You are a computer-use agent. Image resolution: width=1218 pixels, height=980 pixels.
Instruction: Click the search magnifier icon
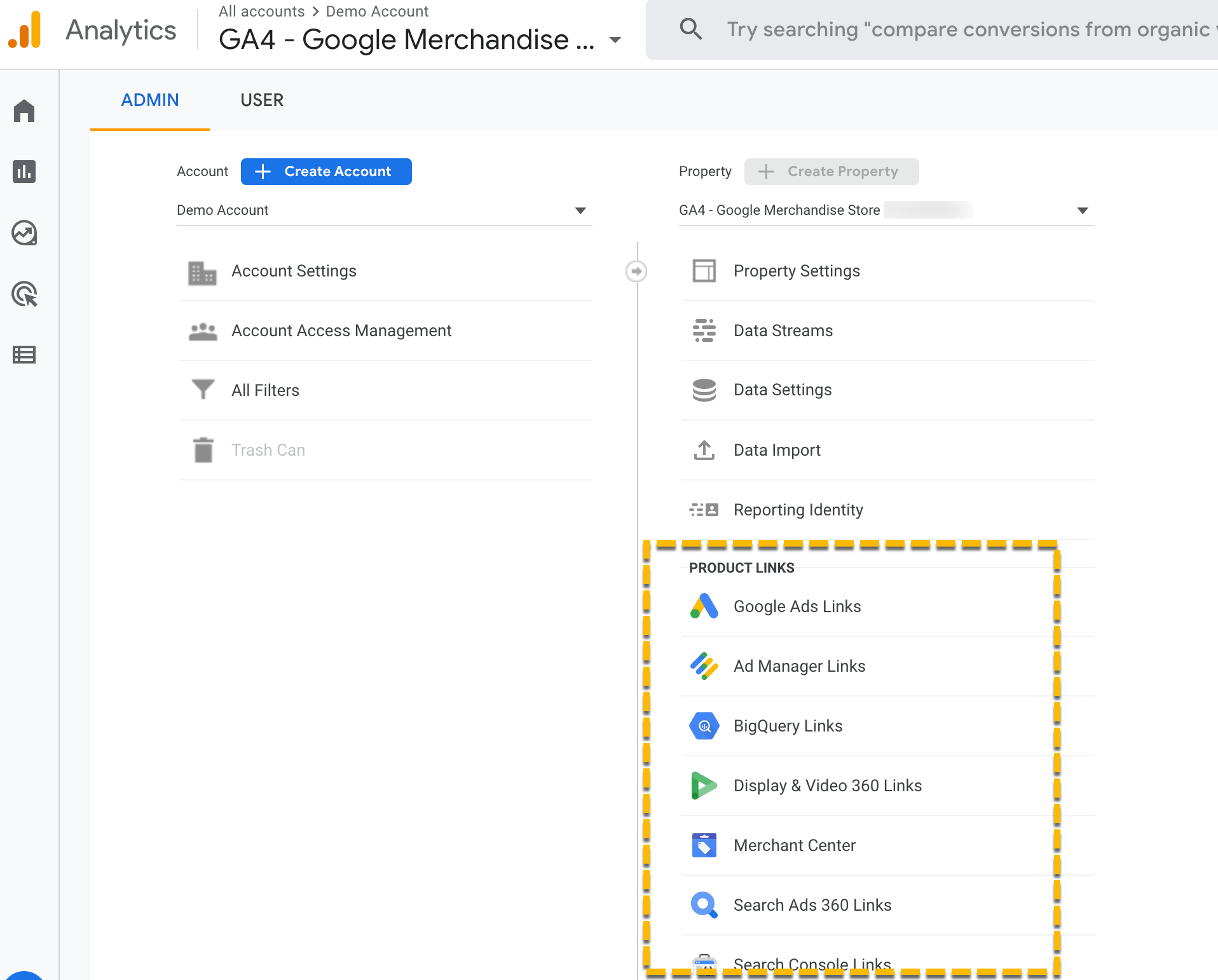point(691,29)
